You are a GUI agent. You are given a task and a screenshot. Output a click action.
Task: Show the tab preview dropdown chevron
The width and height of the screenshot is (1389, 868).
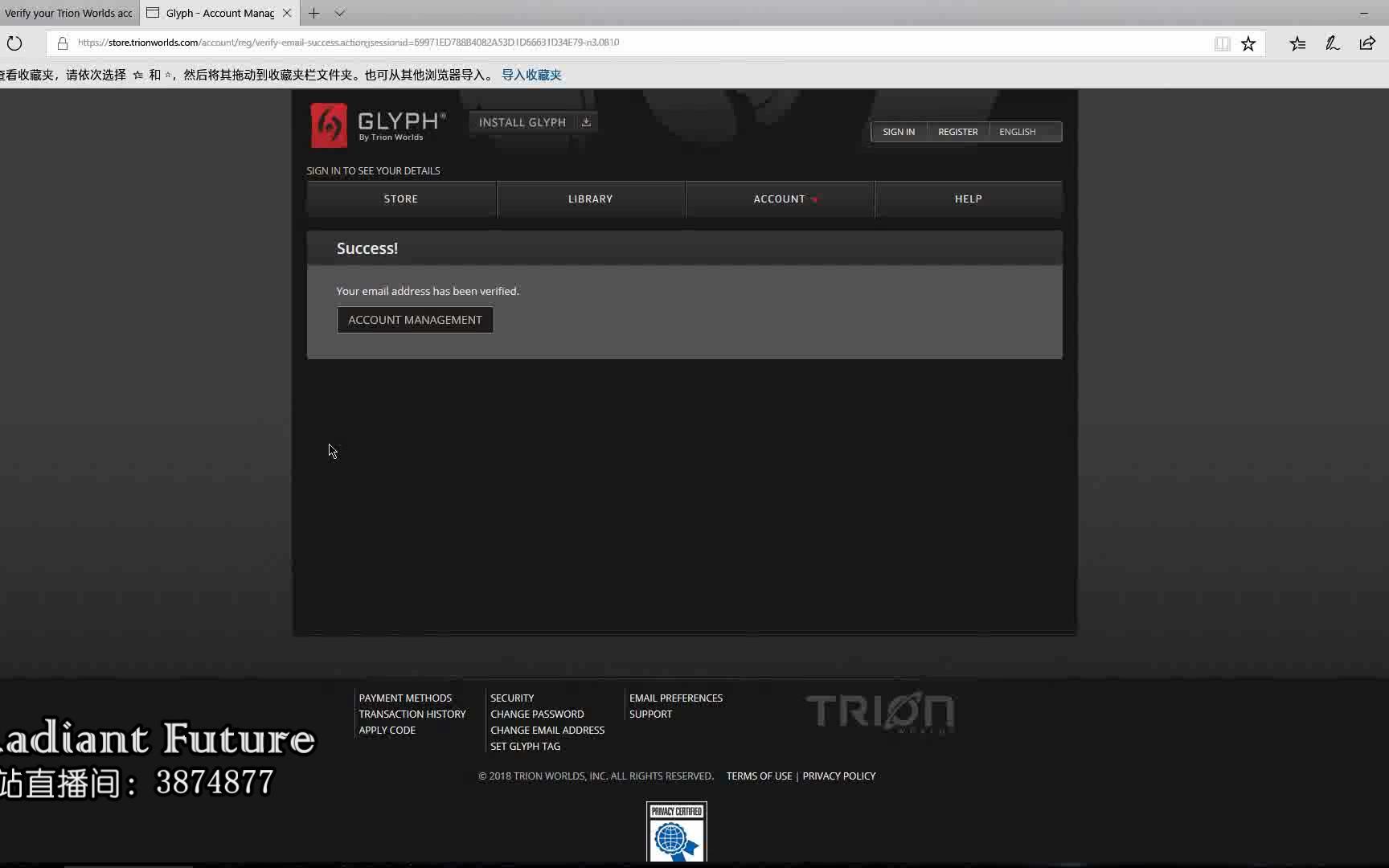click(x=340, y=13)
